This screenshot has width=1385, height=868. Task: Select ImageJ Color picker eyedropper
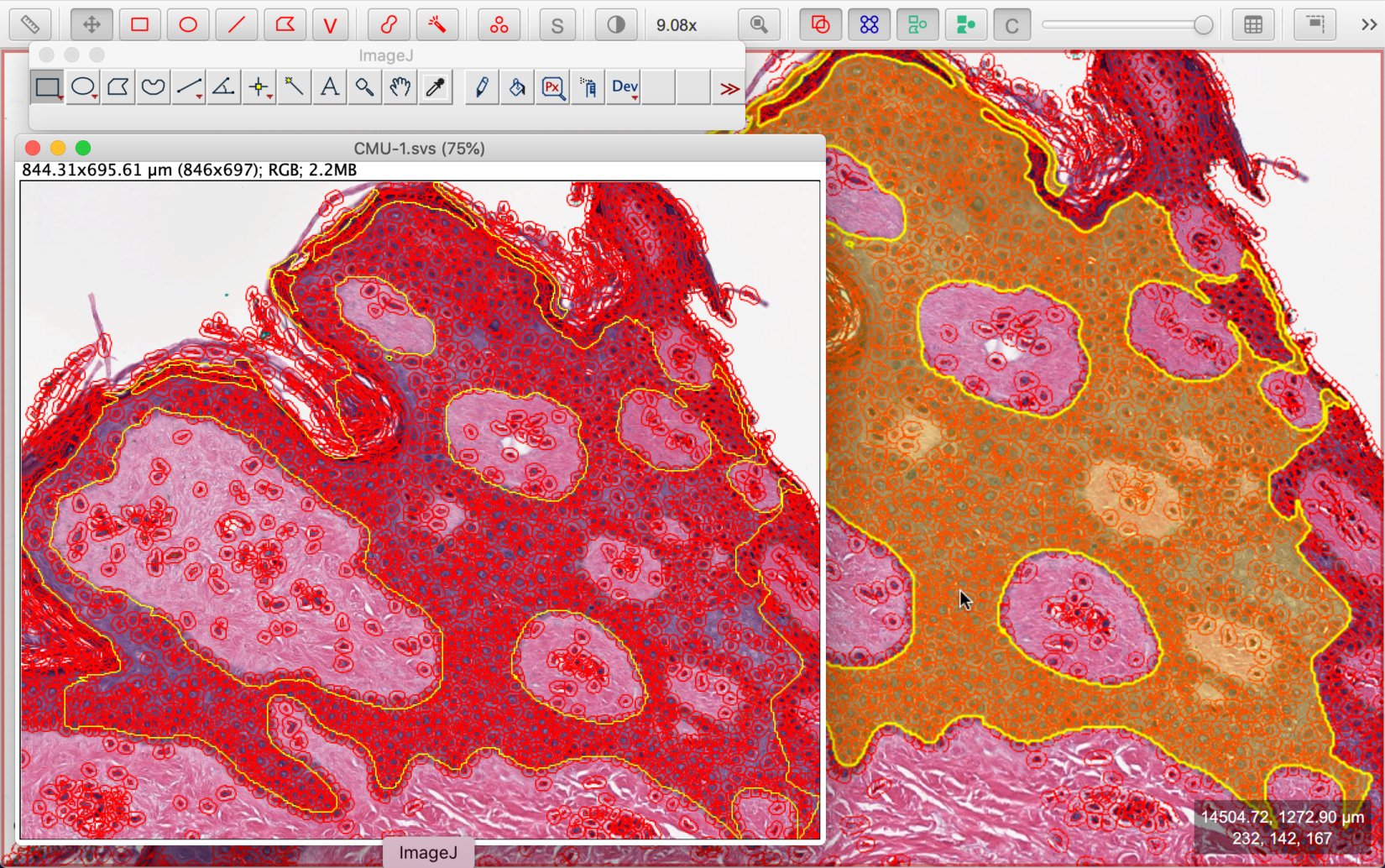coord(436,86)
